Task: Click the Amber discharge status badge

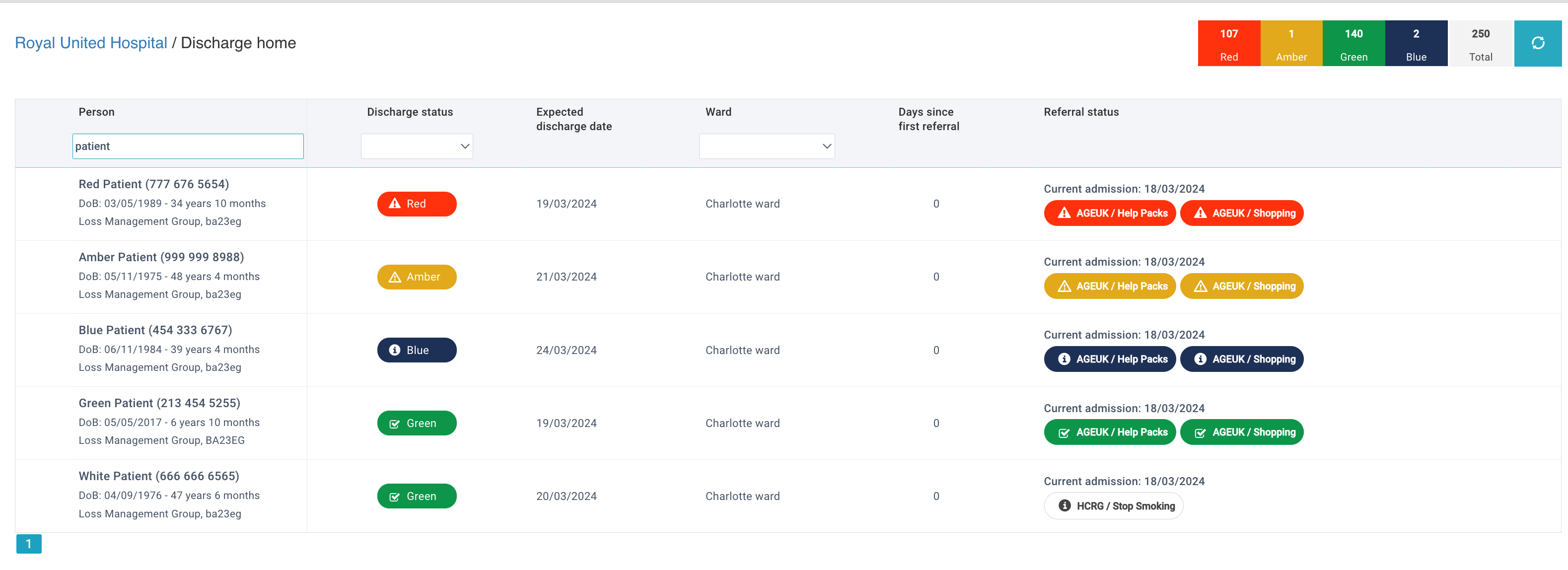Action: coord(417,277)
